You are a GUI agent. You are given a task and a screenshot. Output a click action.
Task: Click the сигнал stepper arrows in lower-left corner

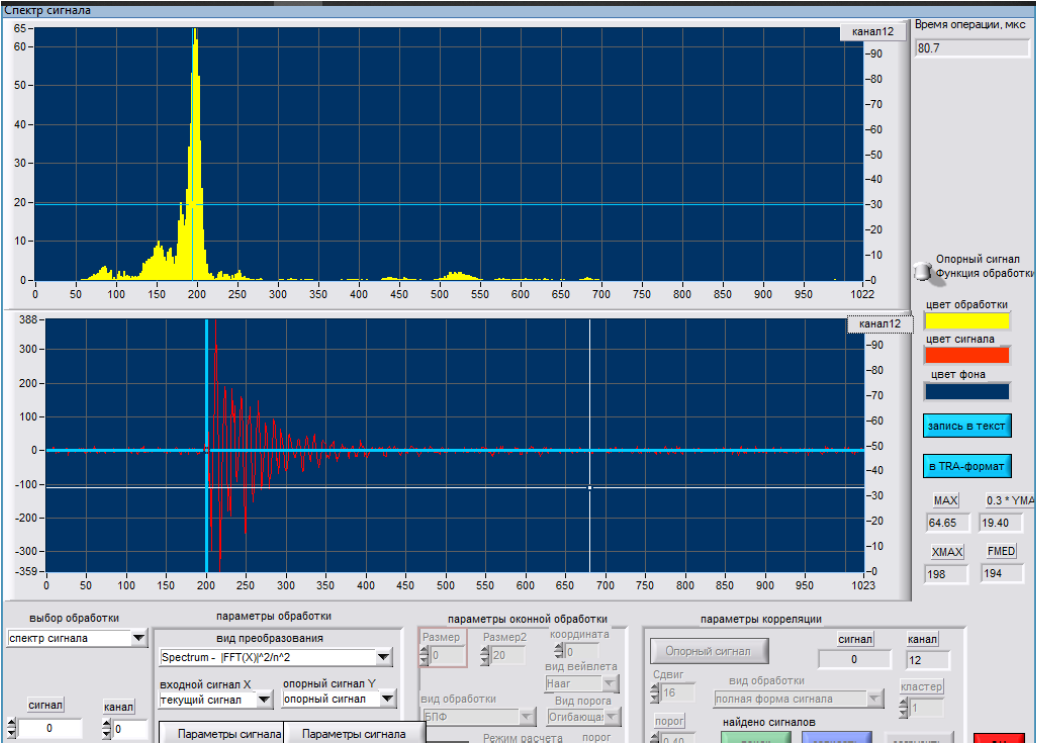(11, 730)
